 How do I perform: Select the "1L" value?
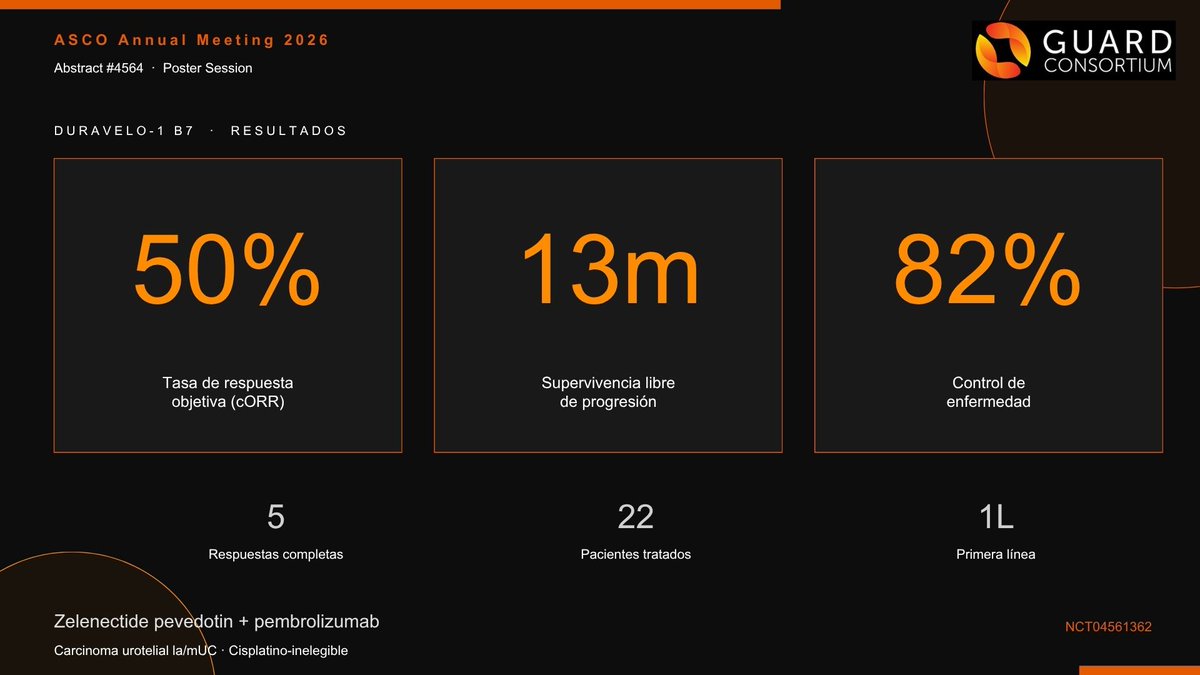pos(996,517)
